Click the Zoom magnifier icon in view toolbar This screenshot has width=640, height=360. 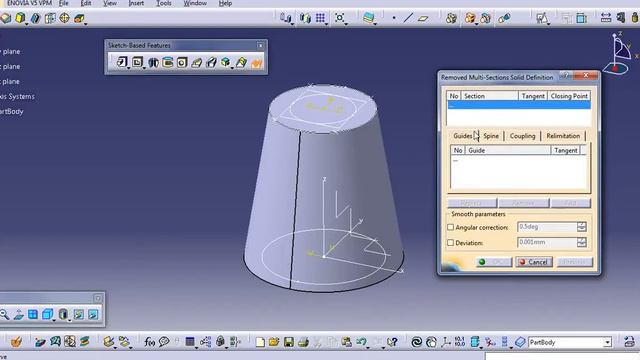(x=4, y=314)
